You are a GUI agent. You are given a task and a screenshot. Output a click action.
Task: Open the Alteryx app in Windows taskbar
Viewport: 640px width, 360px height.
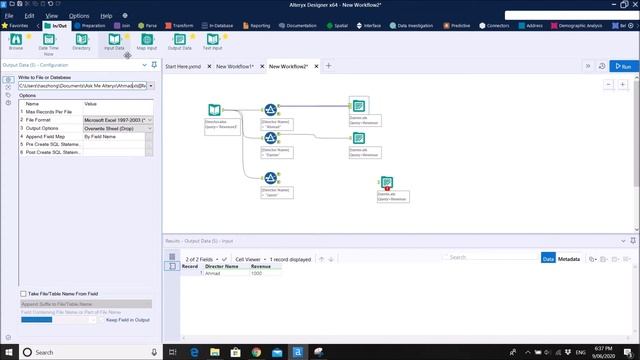tap(298, 352)
